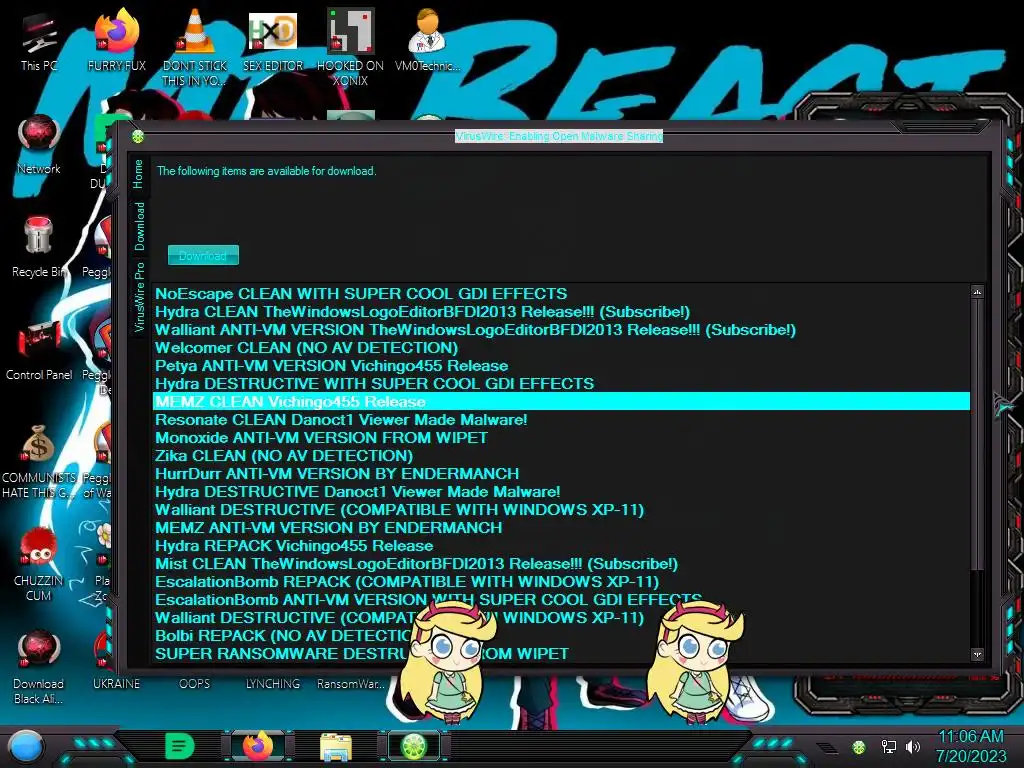The height and width of the screenshot is (768, 1024).
Task: Open the HxD hex editor shortcut
Action: 272,40
